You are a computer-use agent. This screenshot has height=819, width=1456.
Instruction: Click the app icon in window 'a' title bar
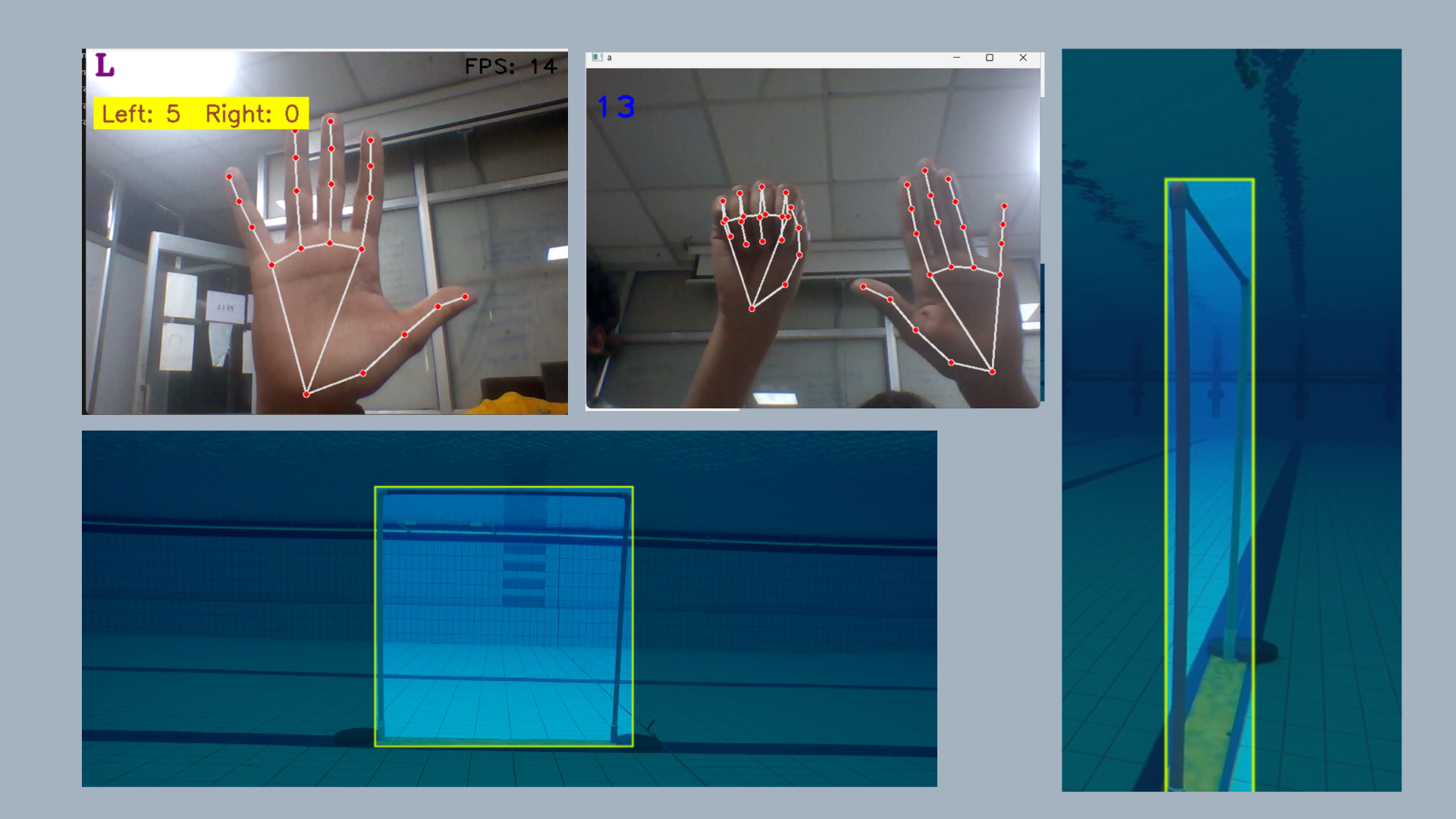point(597,58)
